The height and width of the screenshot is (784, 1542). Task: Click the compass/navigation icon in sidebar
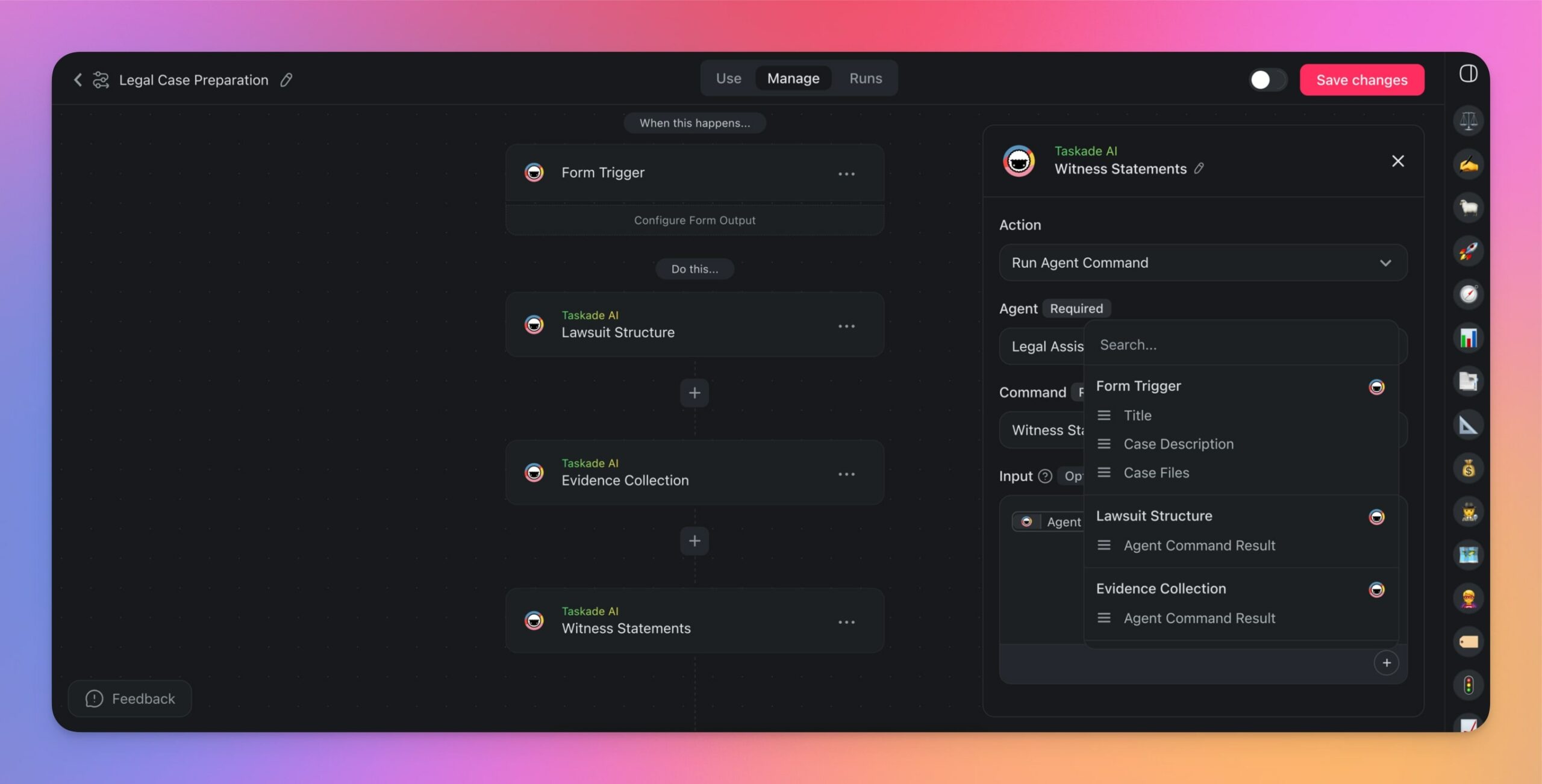1467,294
